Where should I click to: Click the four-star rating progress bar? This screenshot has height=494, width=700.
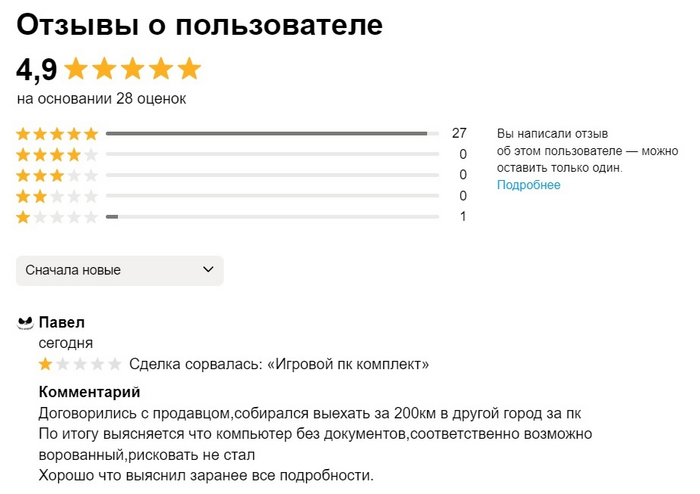272,154
